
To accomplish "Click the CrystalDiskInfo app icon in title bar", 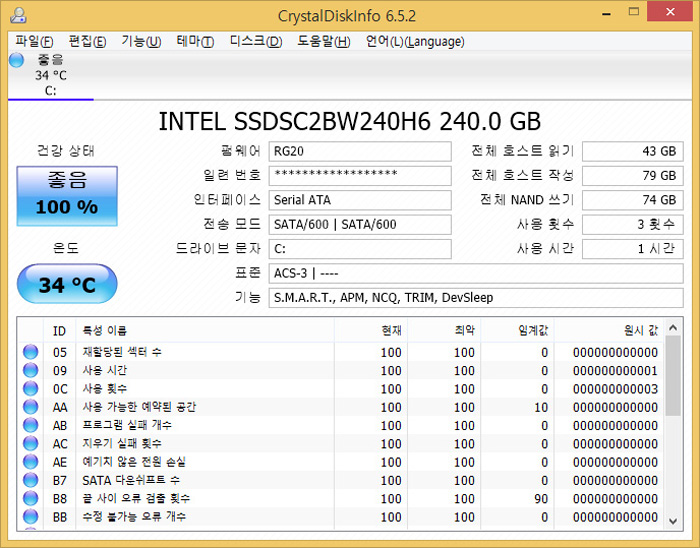I will pos(18,15).
